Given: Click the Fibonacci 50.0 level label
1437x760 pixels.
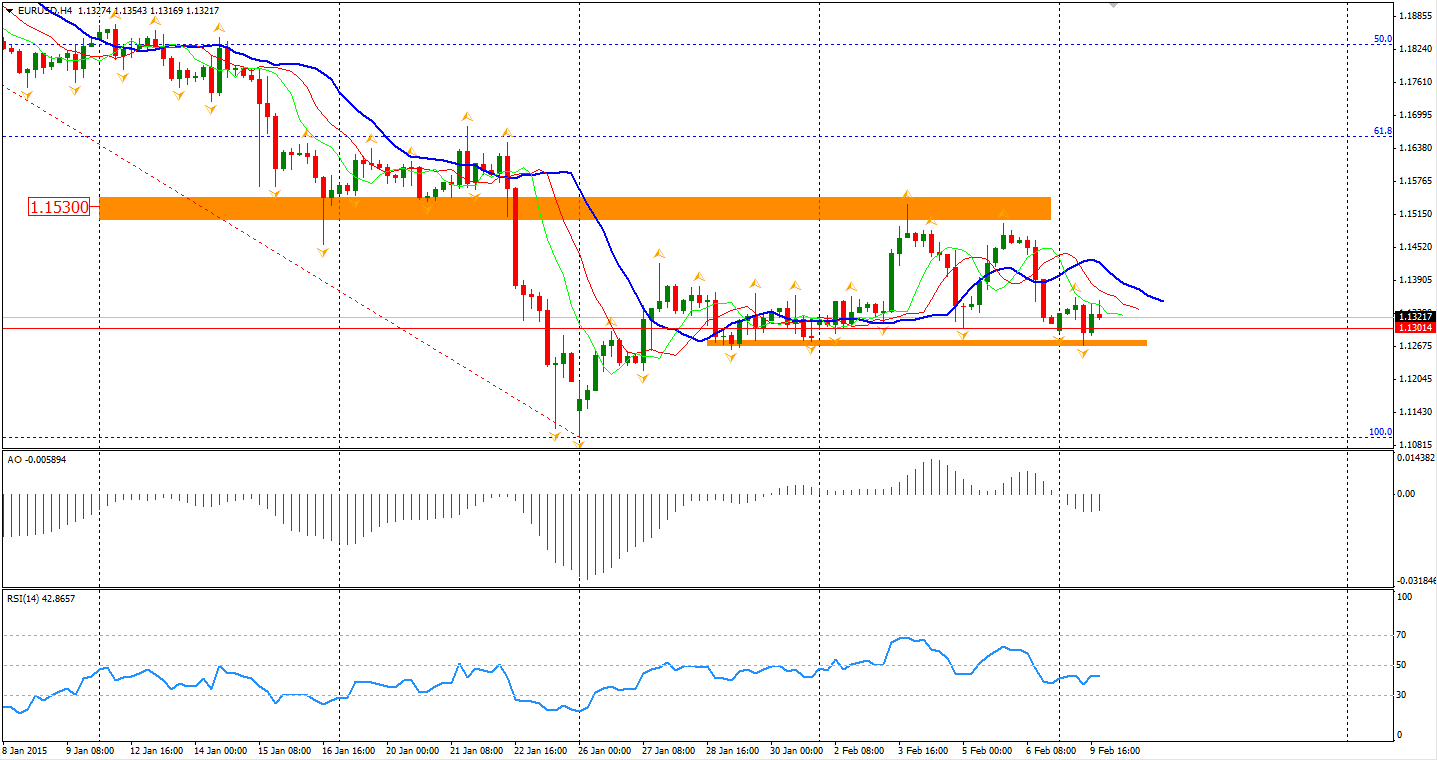Looking at the screenshot, I should click(x=1382, y=39).
